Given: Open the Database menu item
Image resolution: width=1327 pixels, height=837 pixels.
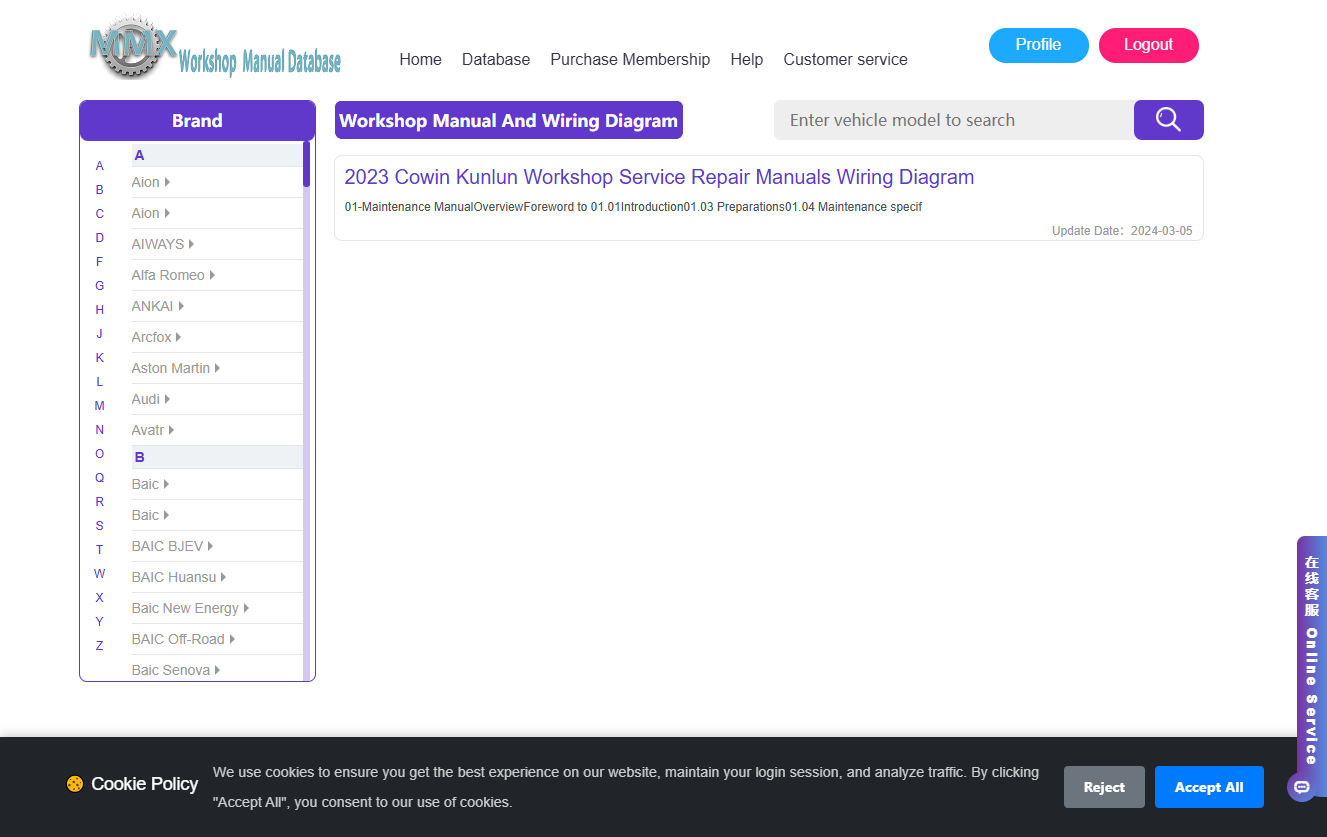Looking at the screenshot, I should pos(496,60).
